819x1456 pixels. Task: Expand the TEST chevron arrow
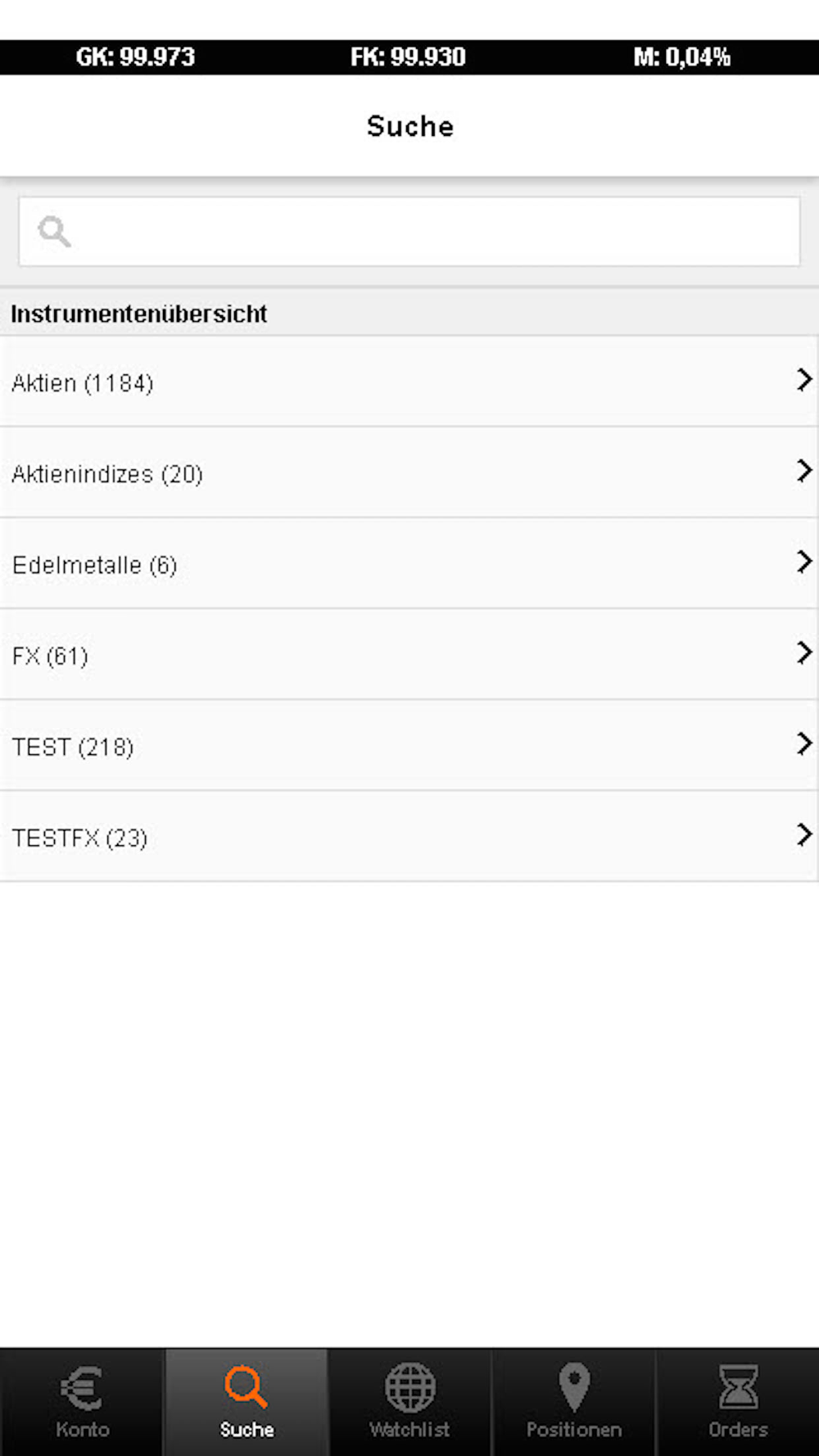(803, 744)
